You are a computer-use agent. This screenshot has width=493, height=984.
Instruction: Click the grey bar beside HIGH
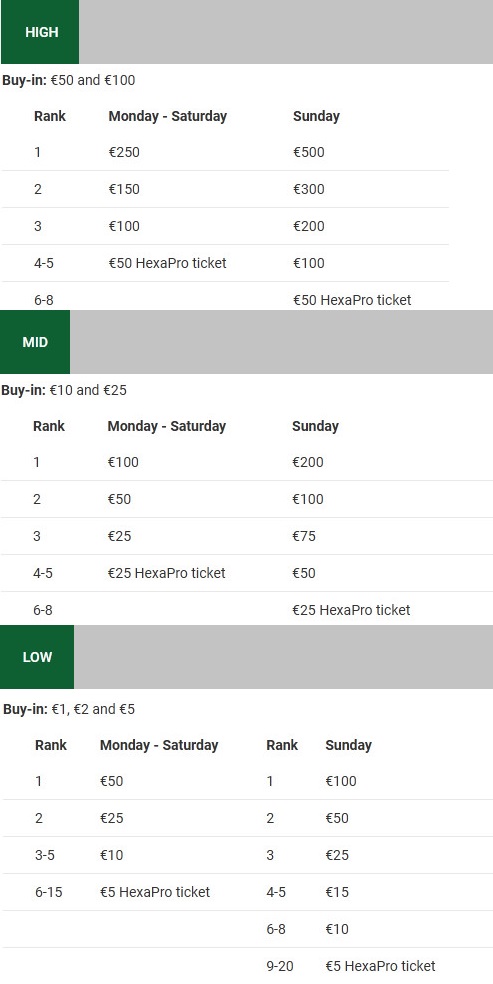tap(286, 32)
